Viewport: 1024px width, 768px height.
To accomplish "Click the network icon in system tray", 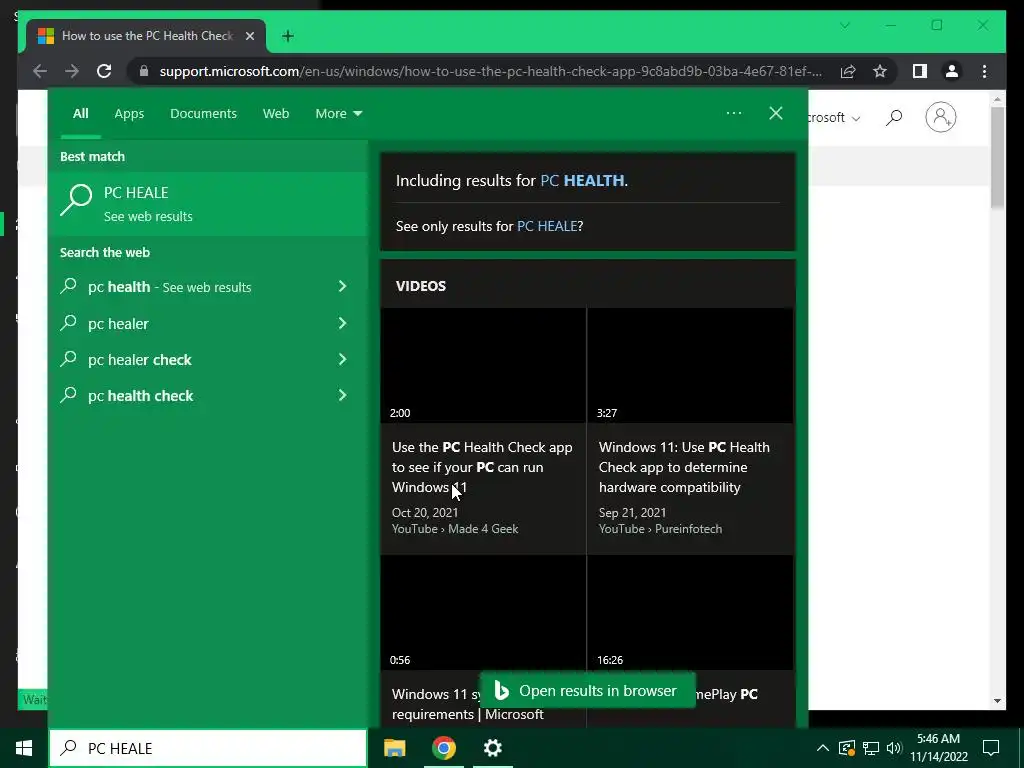I will point(871,748).
